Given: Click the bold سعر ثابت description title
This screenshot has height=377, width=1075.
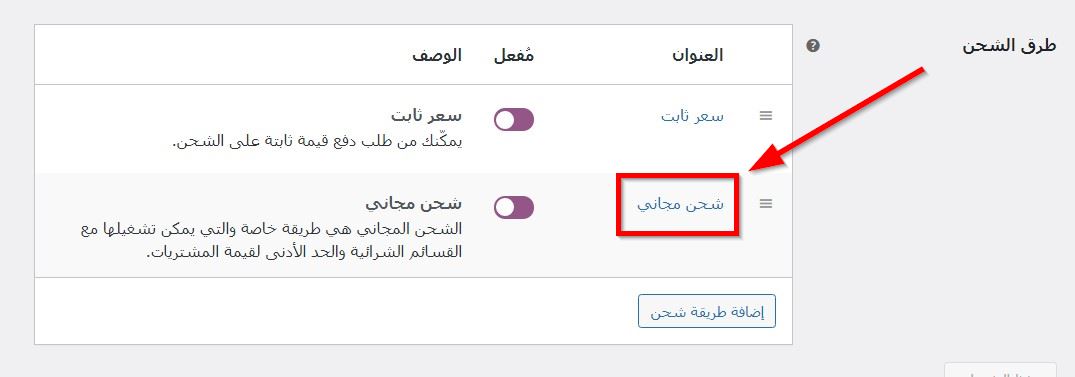Looking at the screenshot, I should [x=426, y=116].
